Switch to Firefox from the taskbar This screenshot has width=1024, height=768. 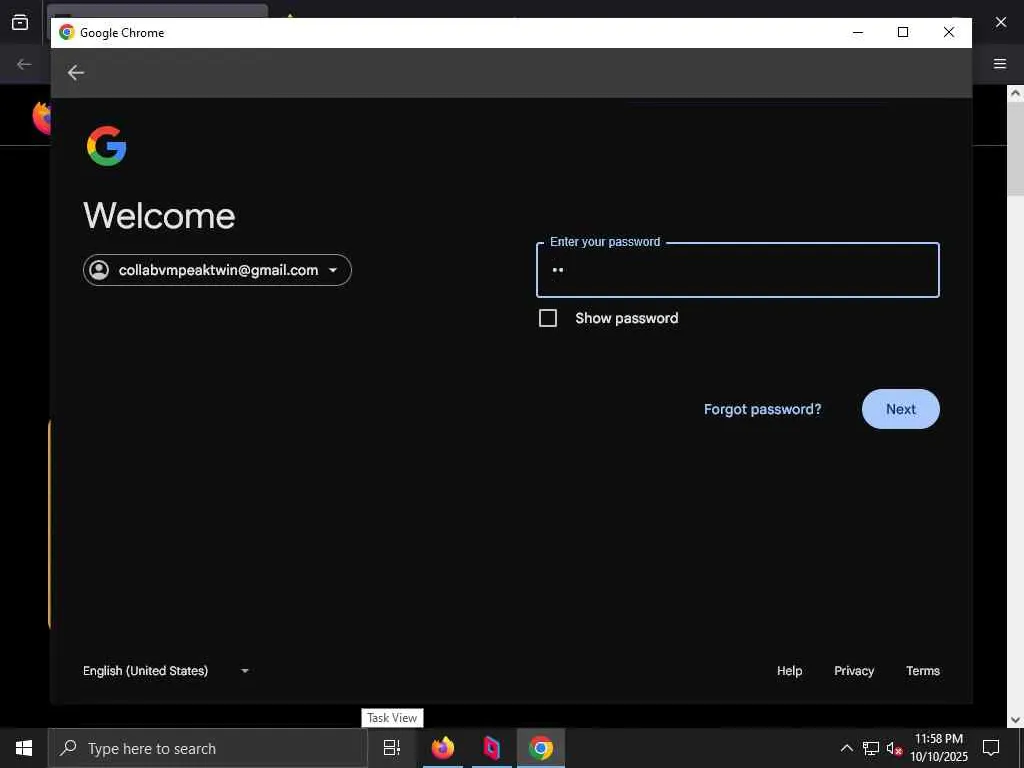443,748
